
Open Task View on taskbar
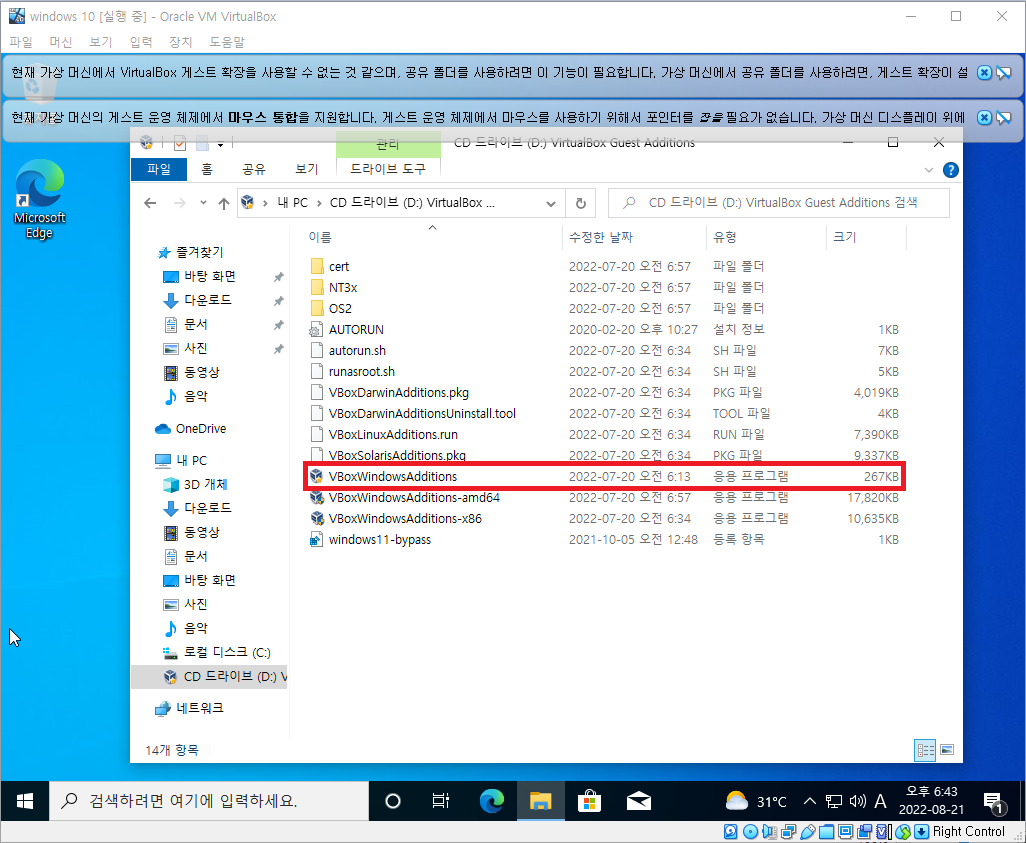click(x=441, y=801)
